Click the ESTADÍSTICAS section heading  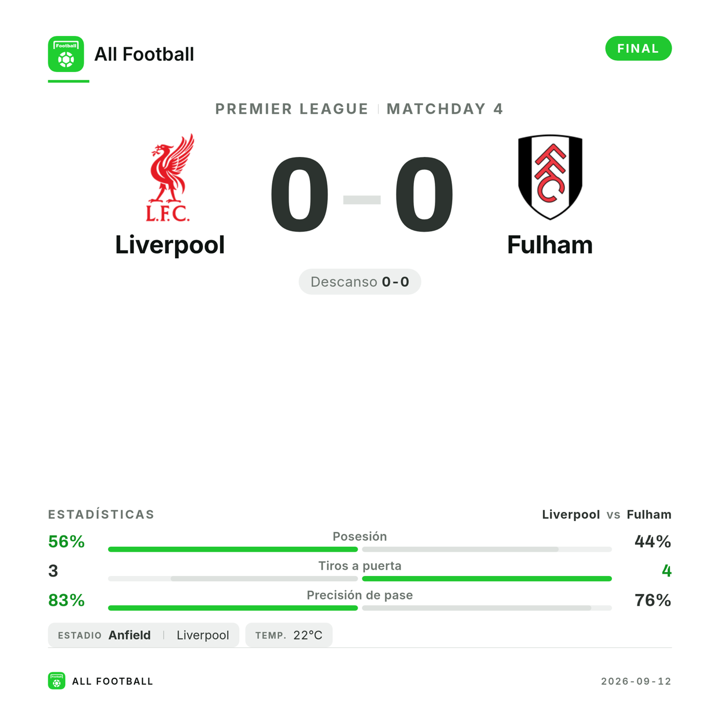click(x=101, y=514)
